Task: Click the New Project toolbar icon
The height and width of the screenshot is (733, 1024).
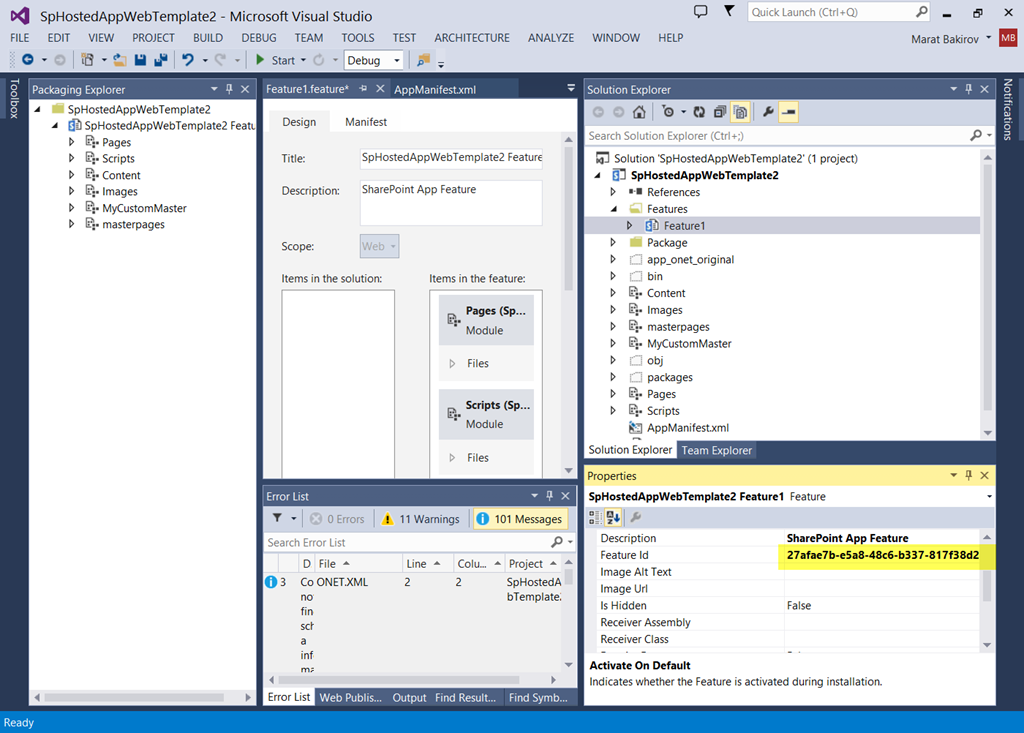Action: [x=87, y=59]
